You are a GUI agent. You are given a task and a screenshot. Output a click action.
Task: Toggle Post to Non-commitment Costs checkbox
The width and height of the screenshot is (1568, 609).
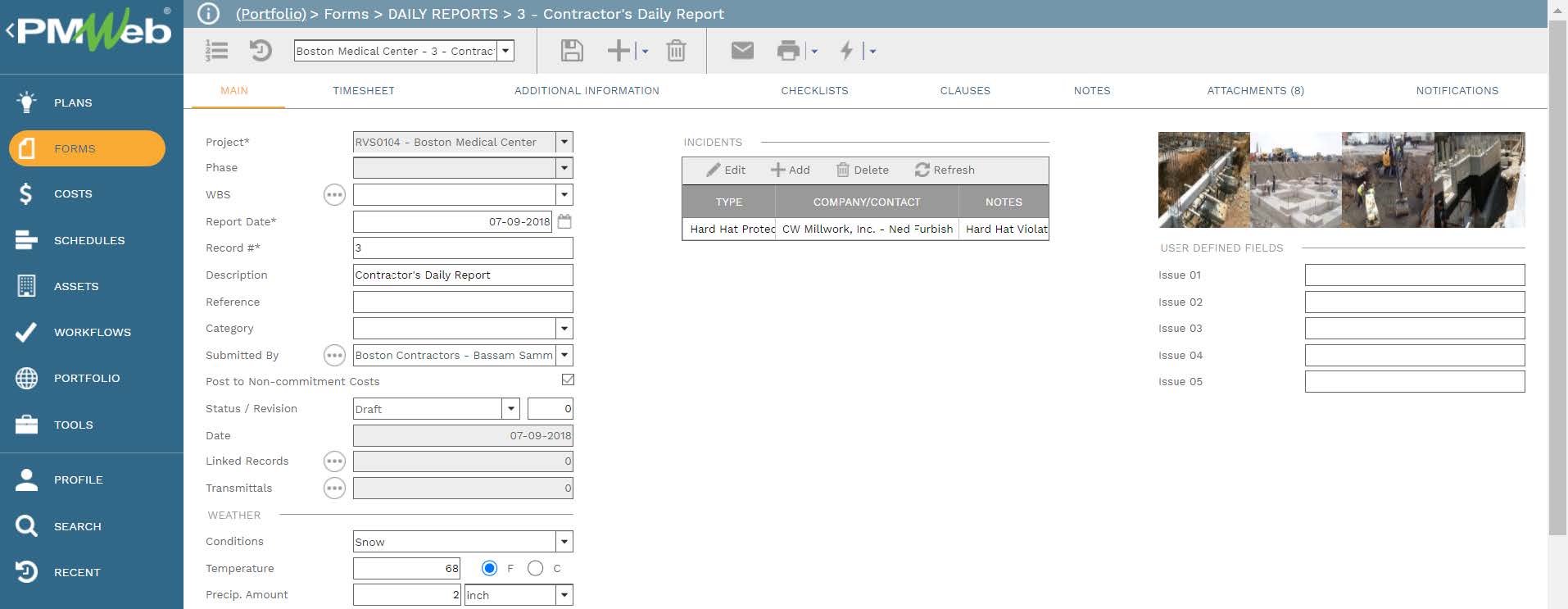pyautogui.click(x=568, y=379)
